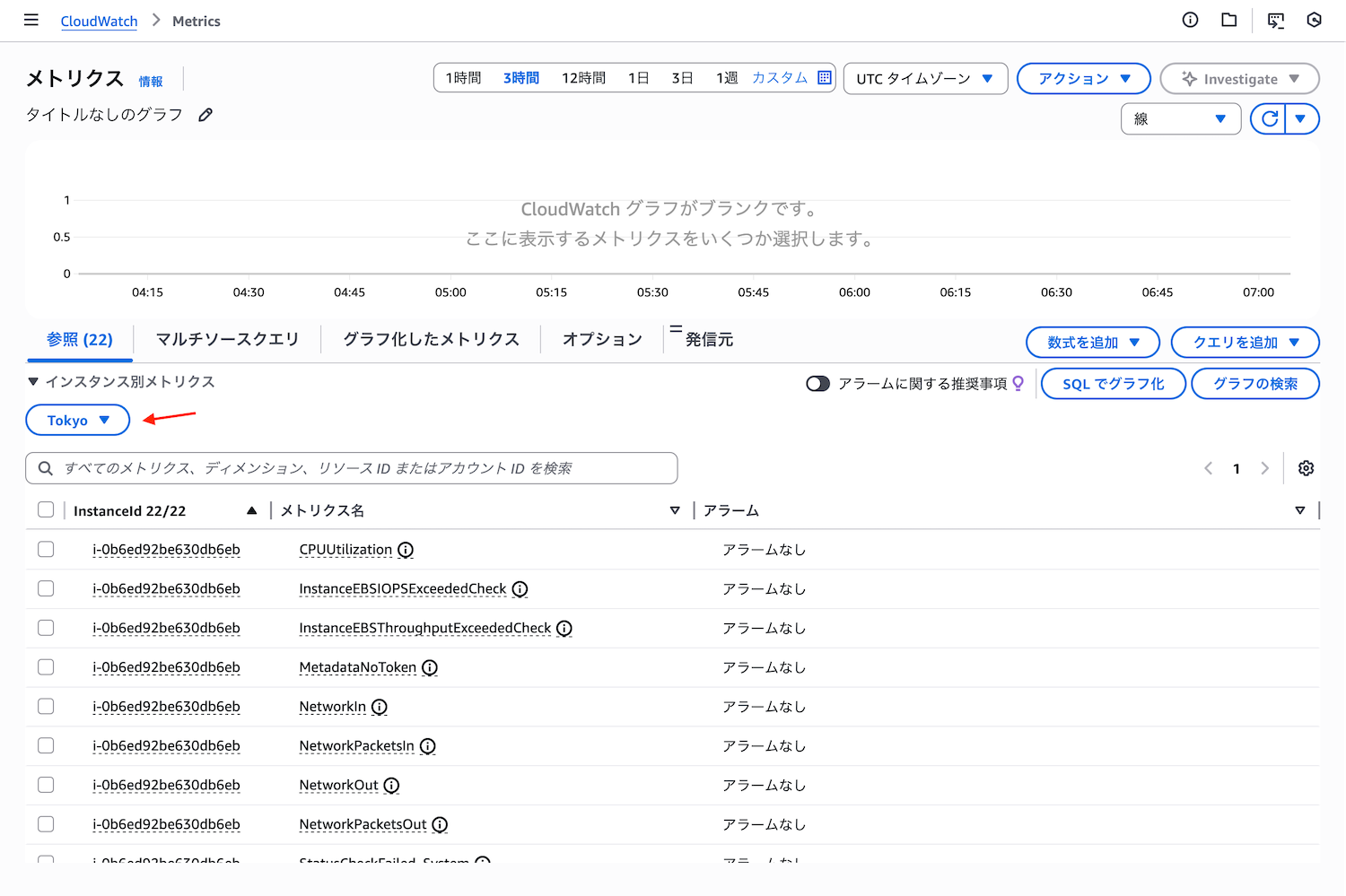This screenshot has width=1346, height=896.
Task: Check the CPUUtilization metric row checkbox
Action: [x=46, y=550]
